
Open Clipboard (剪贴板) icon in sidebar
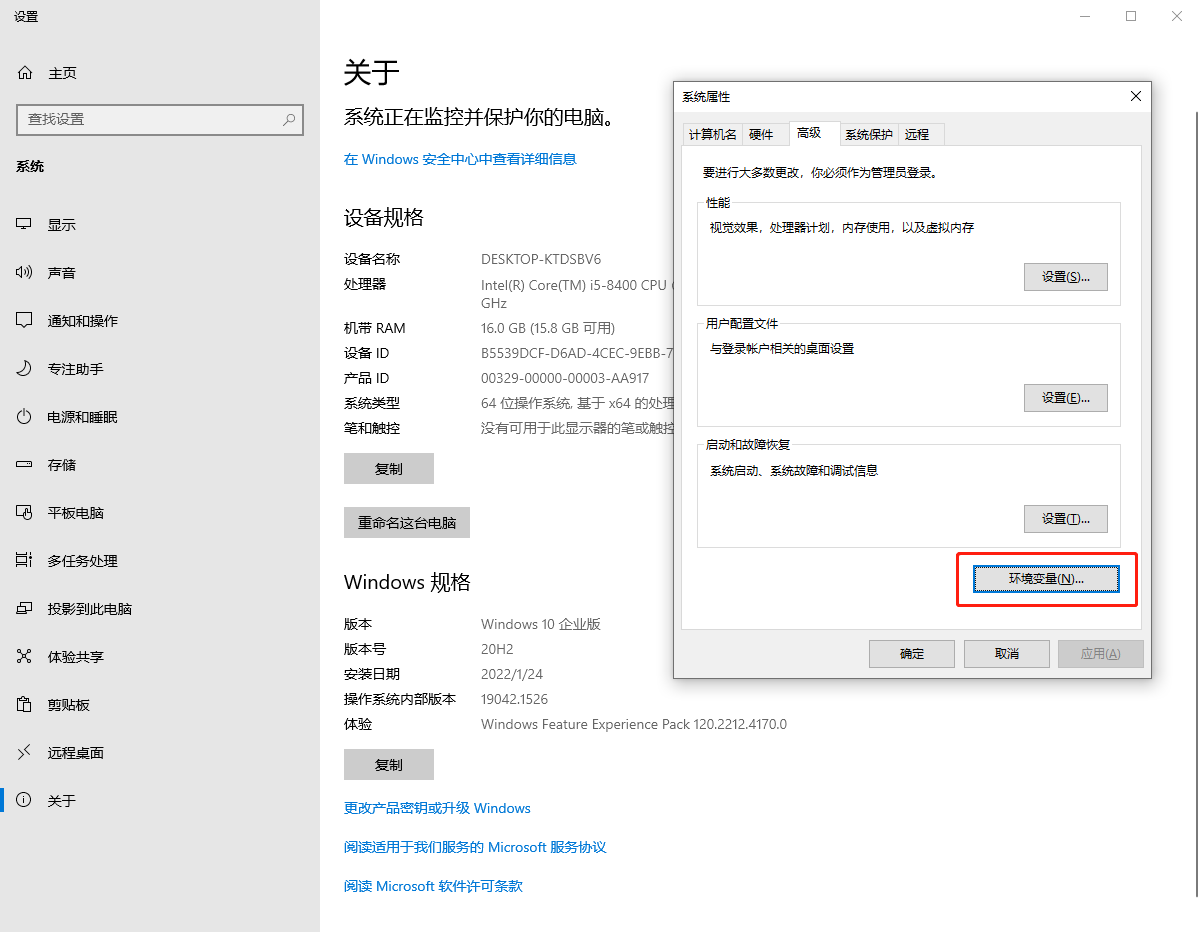click(x=25, y=705)
